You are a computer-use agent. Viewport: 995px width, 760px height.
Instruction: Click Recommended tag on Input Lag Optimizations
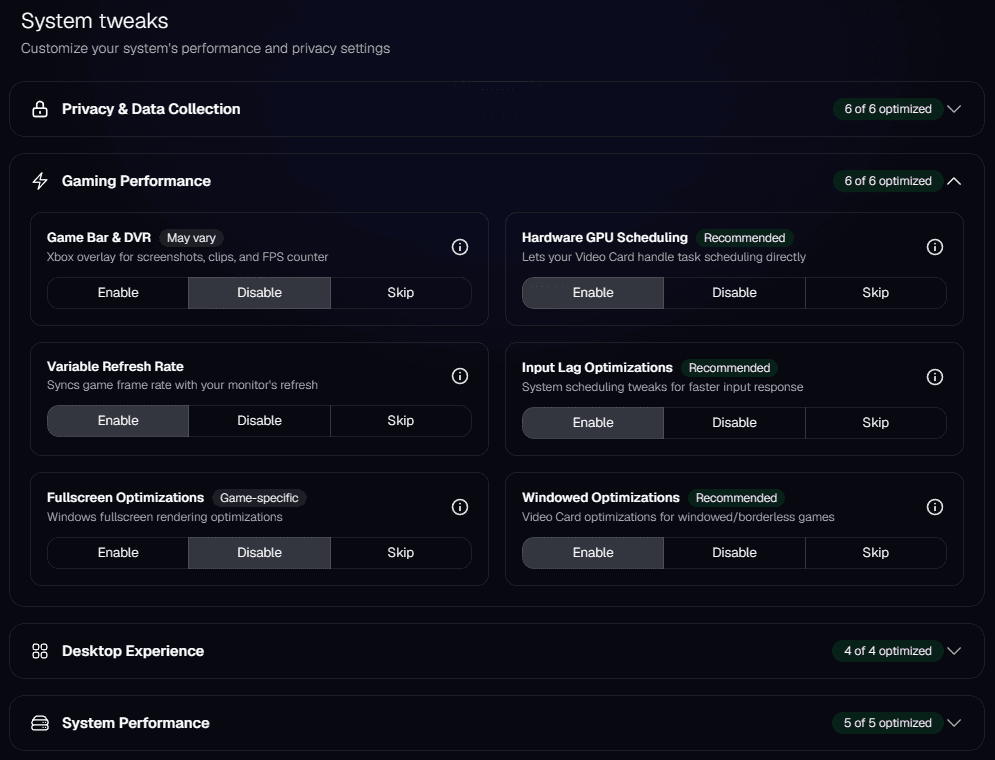click(729, 368)
